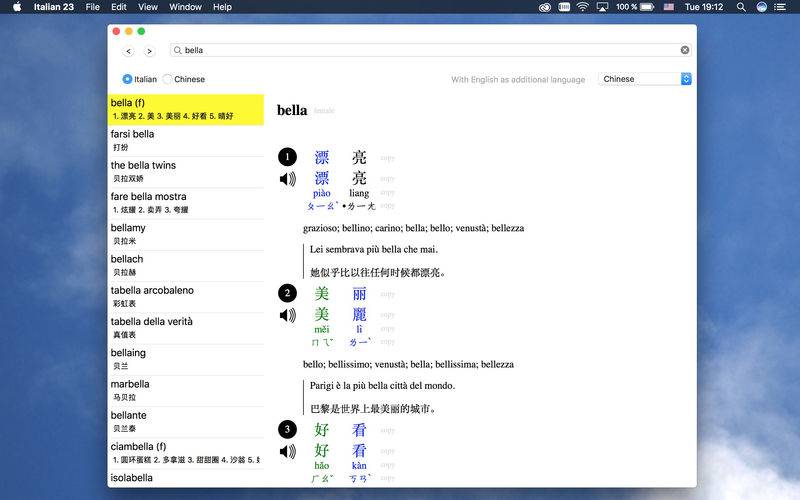
Task: Open the Window menu
Action: point(185,7)
